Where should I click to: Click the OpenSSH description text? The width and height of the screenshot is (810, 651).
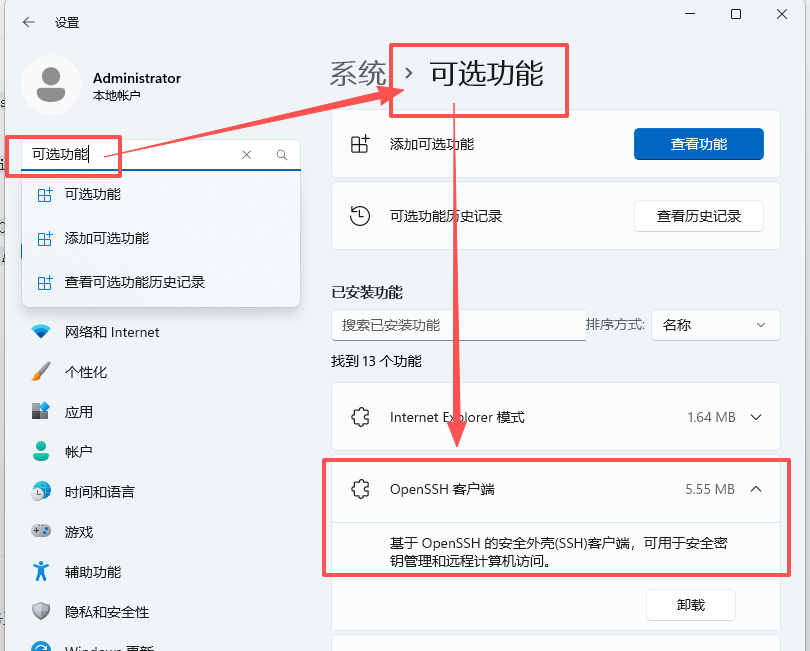(x=558, y=552)
